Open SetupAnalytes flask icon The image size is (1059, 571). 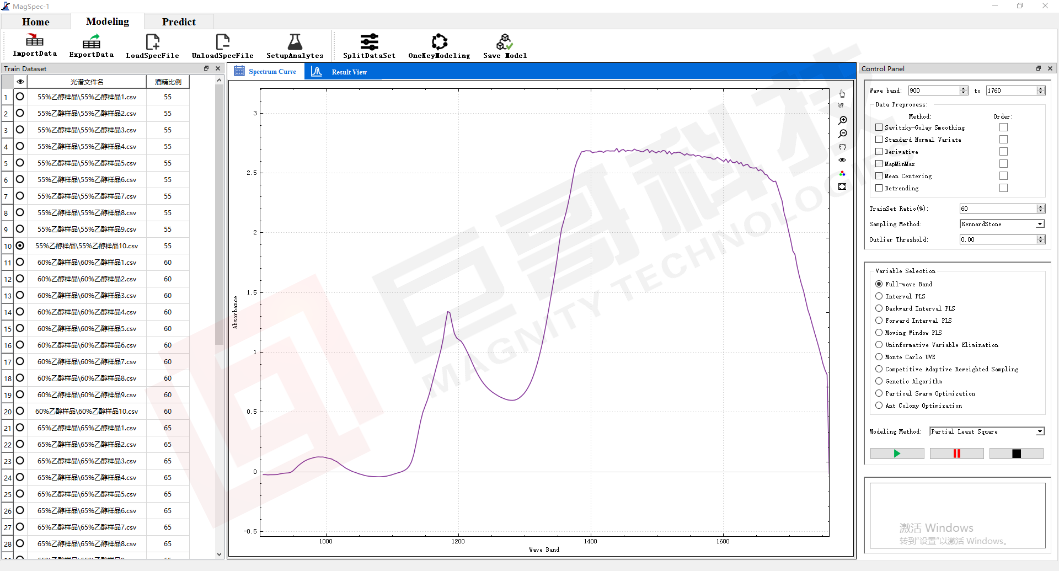tap(294, 41)
